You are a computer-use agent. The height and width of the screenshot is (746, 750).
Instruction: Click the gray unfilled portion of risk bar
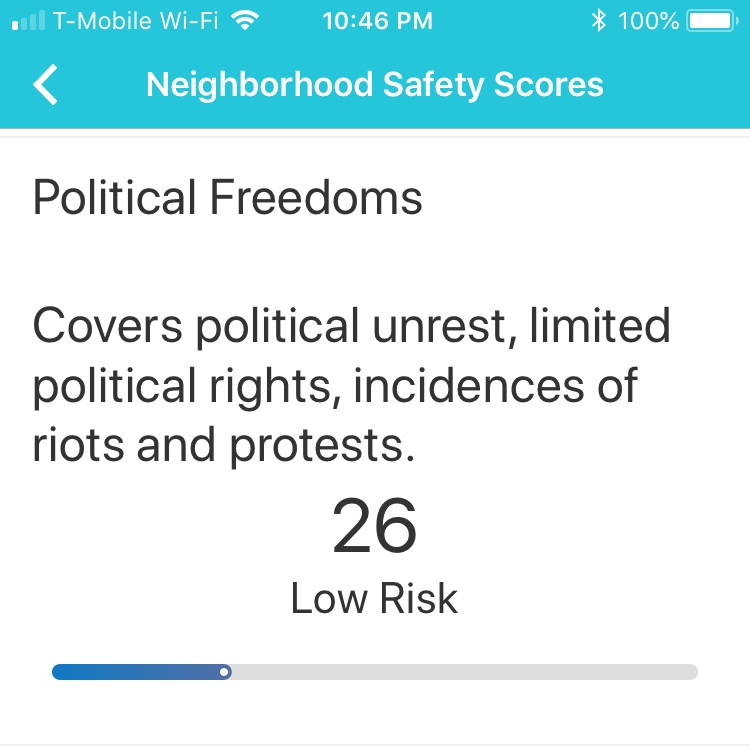coord(465,672)
